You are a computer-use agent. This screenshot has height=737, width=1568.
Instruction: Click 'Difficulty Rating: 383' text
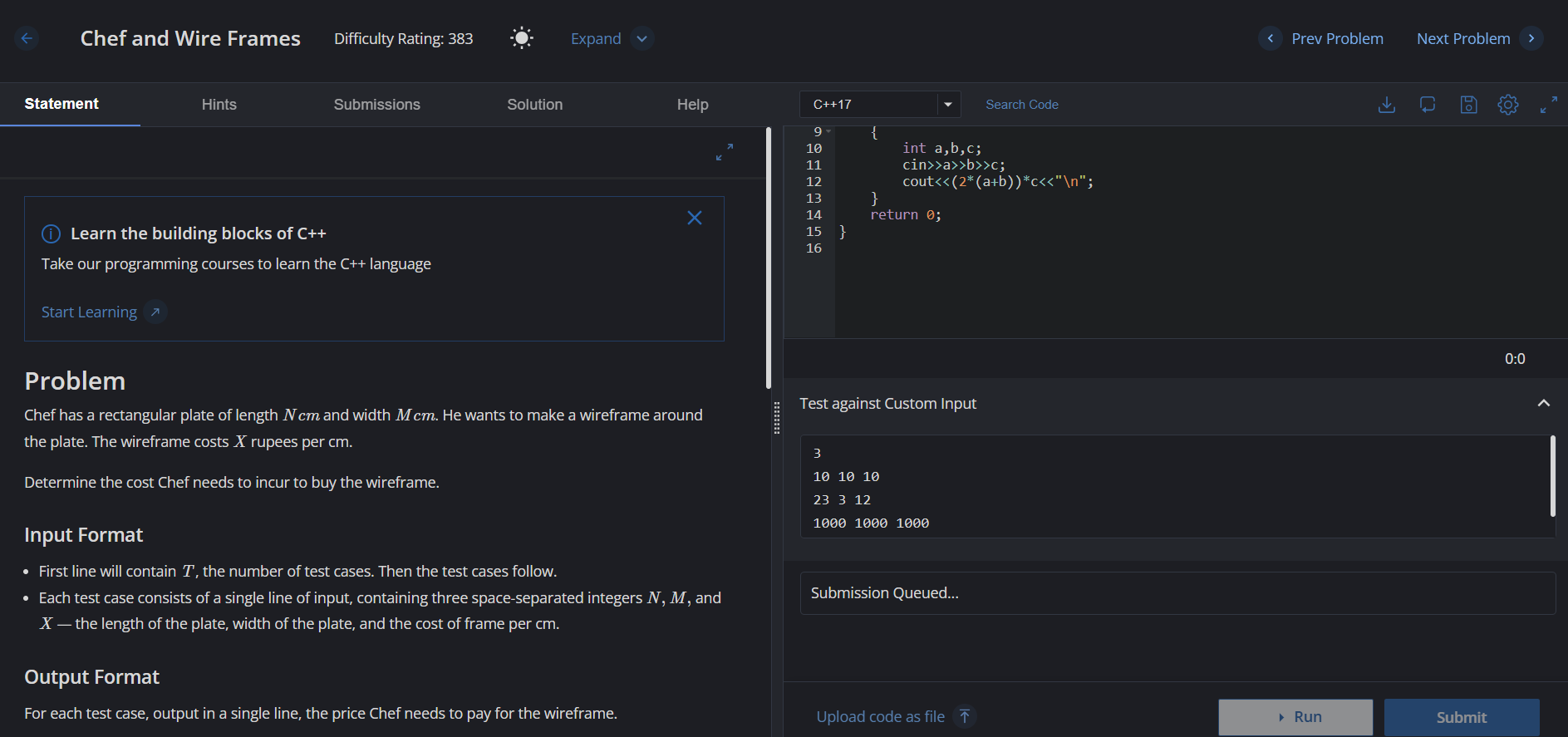[404, 38]
